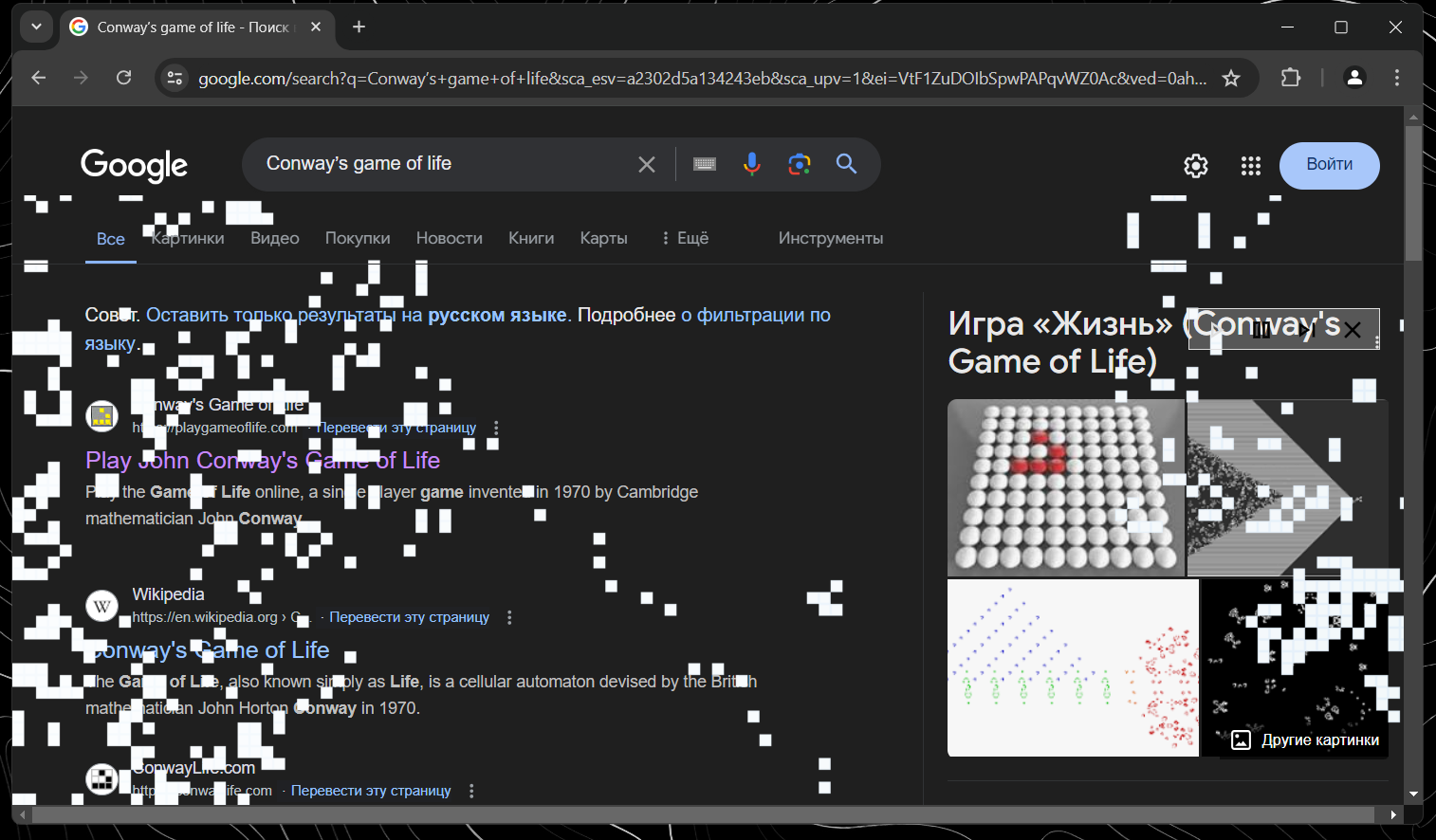This screenshot has width=1436, height=840.
Task: Open Google Lens image search
Action: tap(800, 164)
